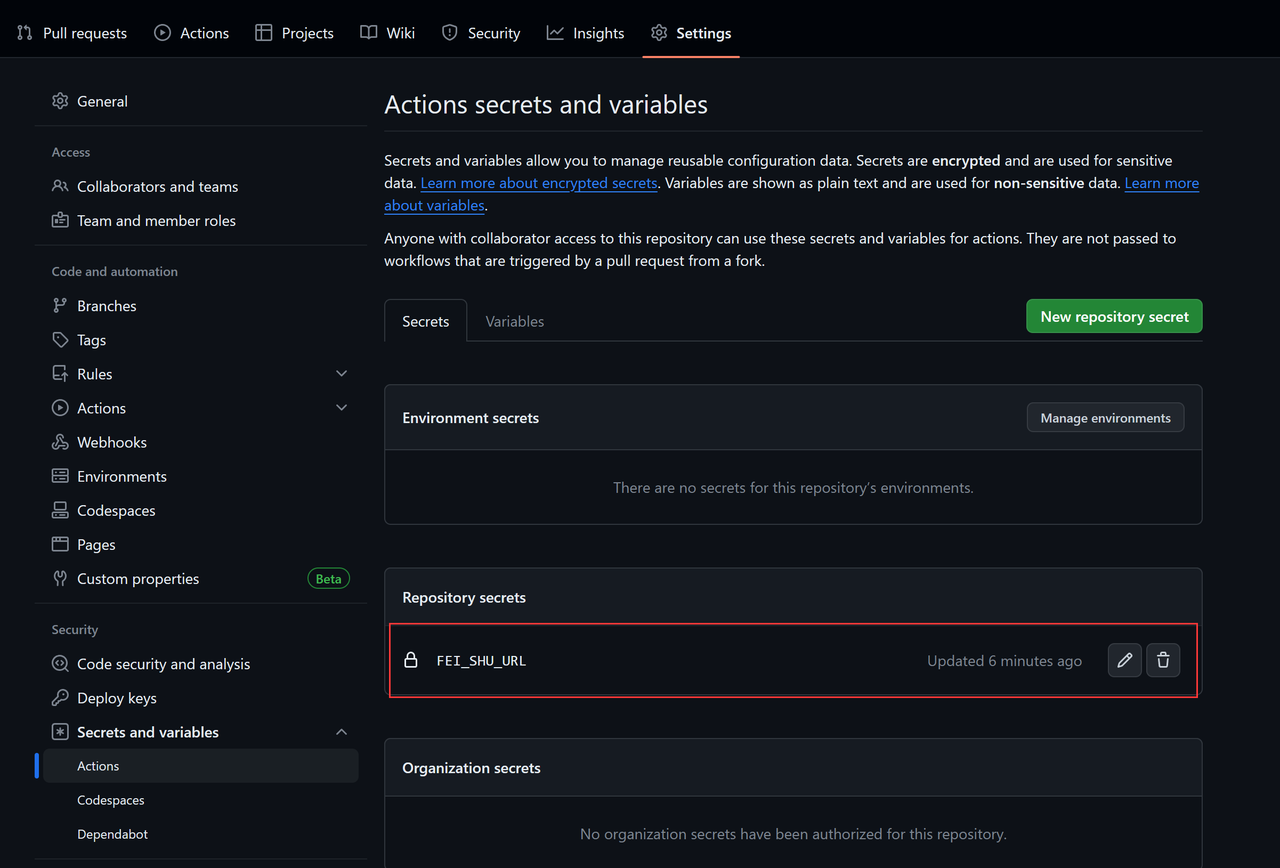Click the play circle icon in top Actions tab
The image size is (1280, 868).
pos(162,33)
